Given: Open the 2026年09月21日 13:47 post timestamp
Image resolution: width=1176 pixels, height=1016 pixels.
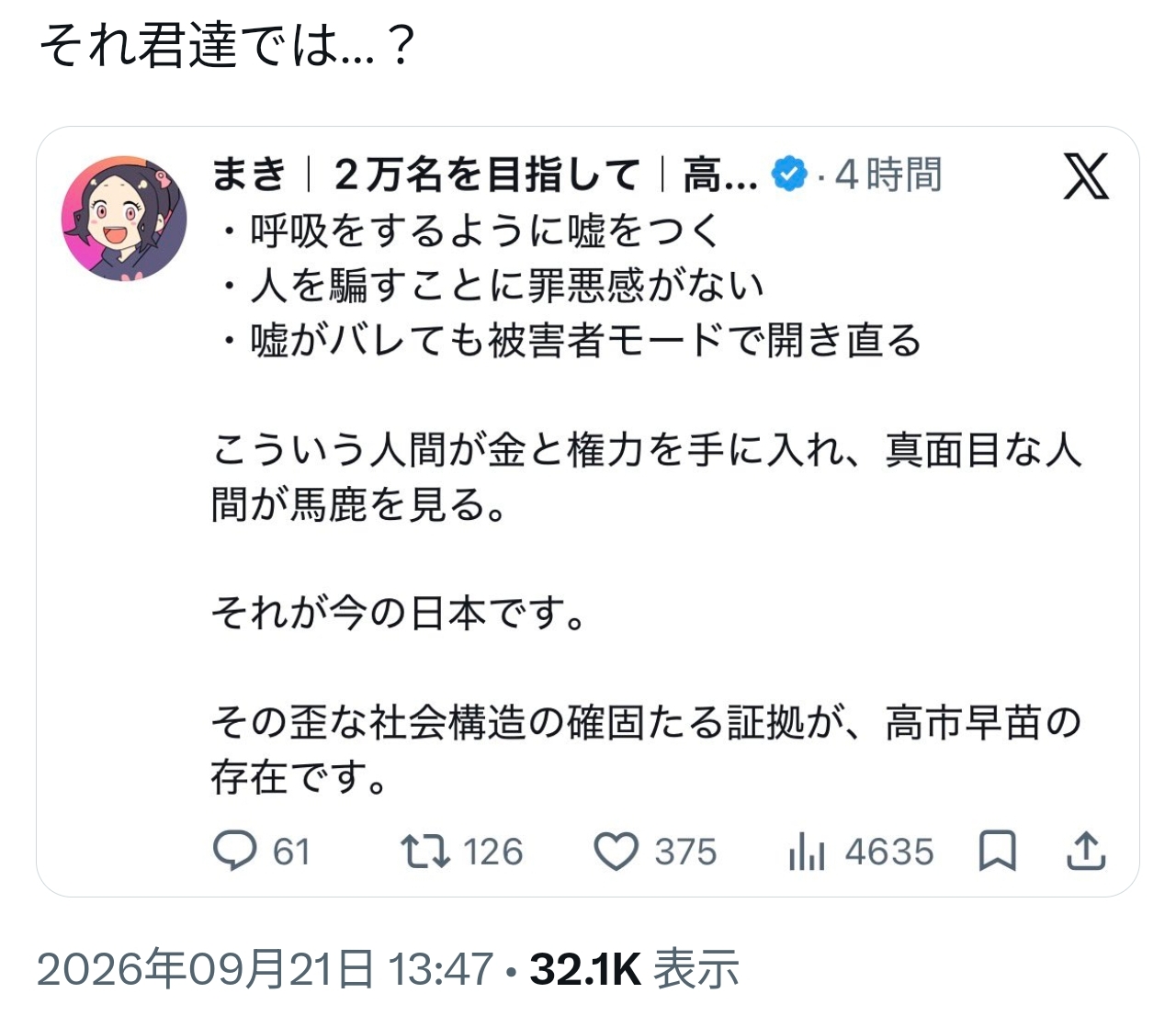Looking at the screenshot, I should click(266, 969).
